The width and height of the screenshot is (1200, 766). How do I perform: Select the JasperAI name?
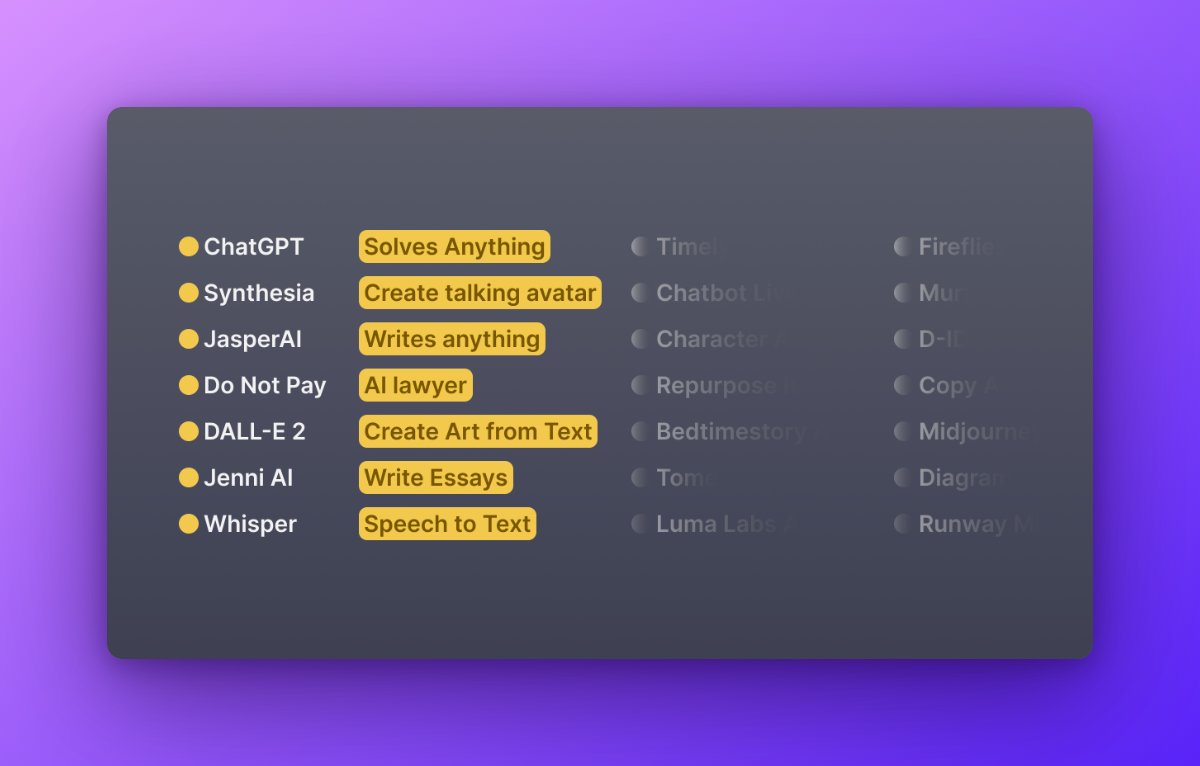click(253, 339)
